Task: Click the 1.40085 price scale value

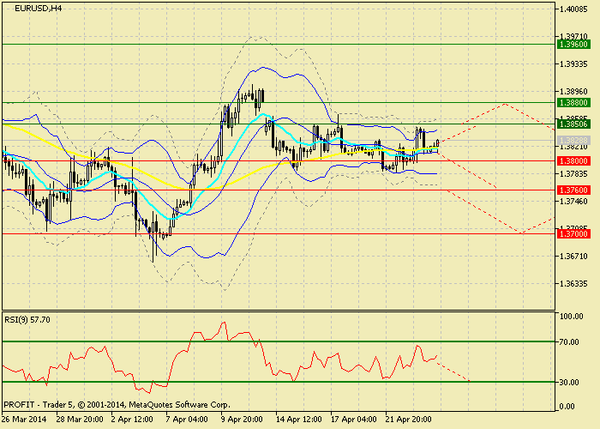Action: (x=573, y=8)
